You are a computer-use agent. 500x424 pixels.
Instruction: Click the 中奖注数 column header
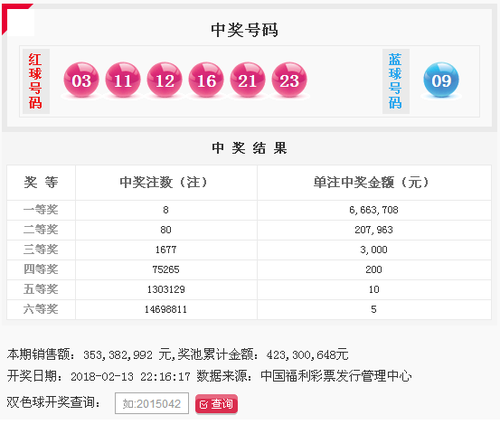click(x=166, y=182)
